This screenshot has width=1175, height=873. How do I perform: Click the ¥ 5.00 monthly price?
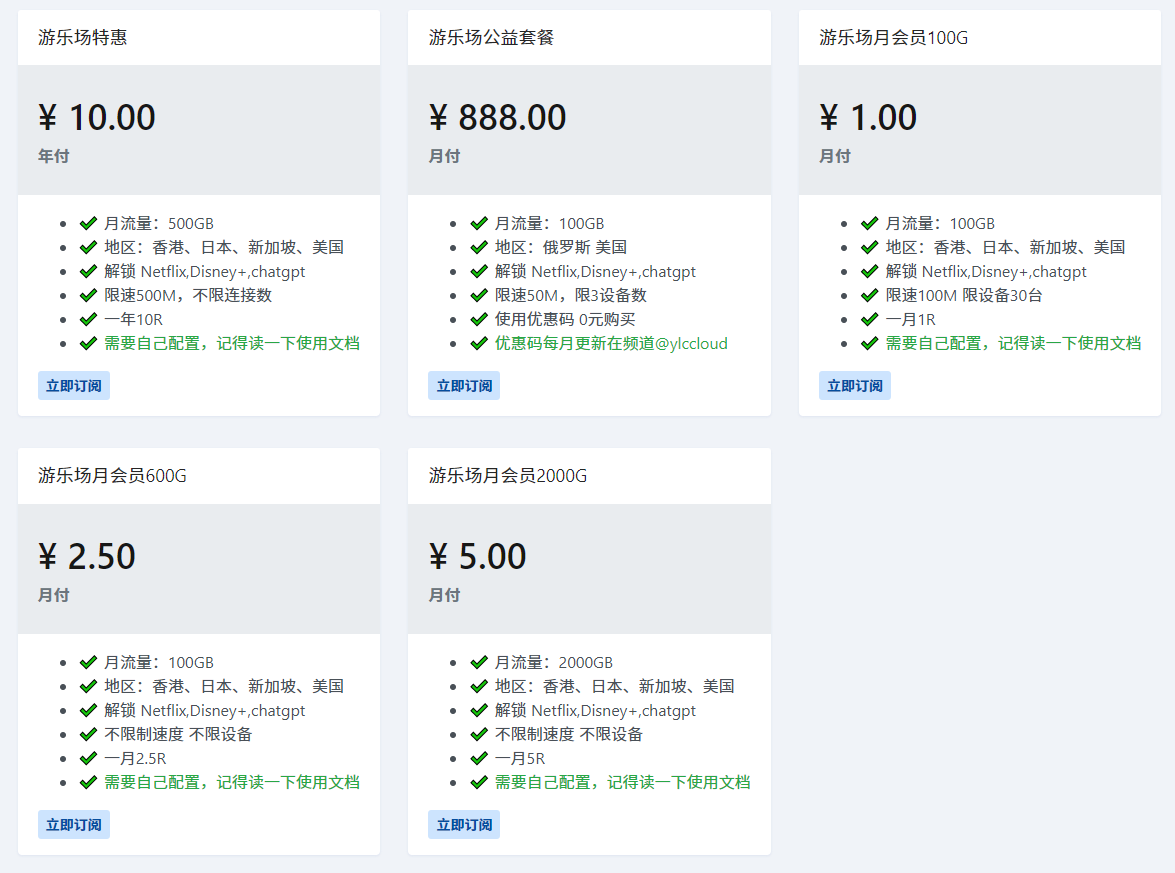(477, 557)
